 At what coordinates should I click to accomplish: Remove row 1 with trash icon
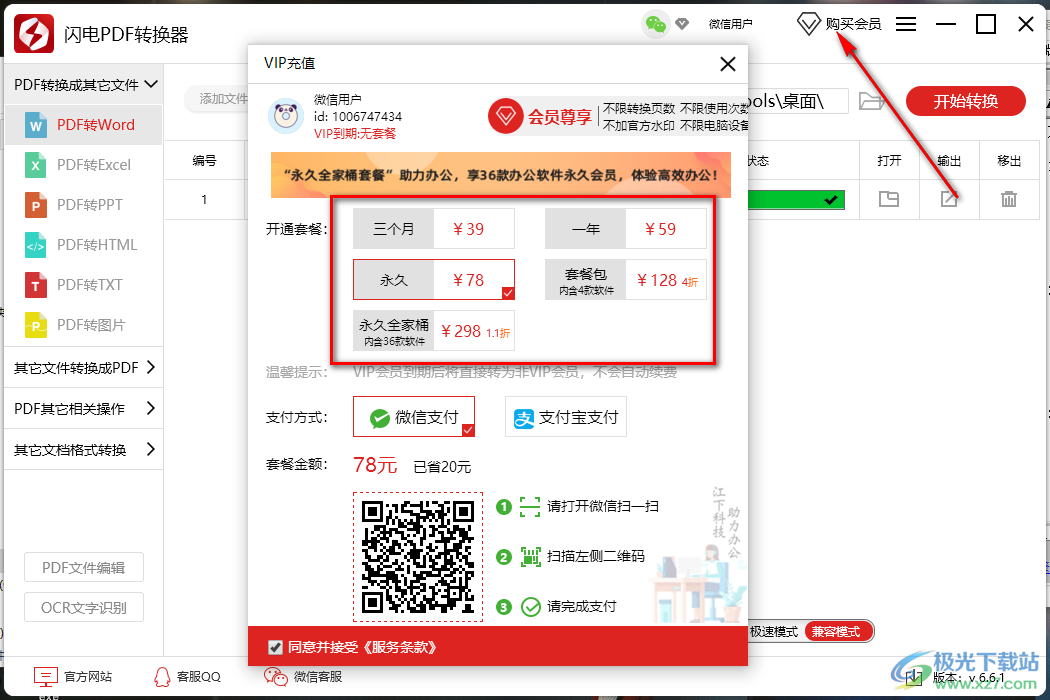click(1008, 199)
